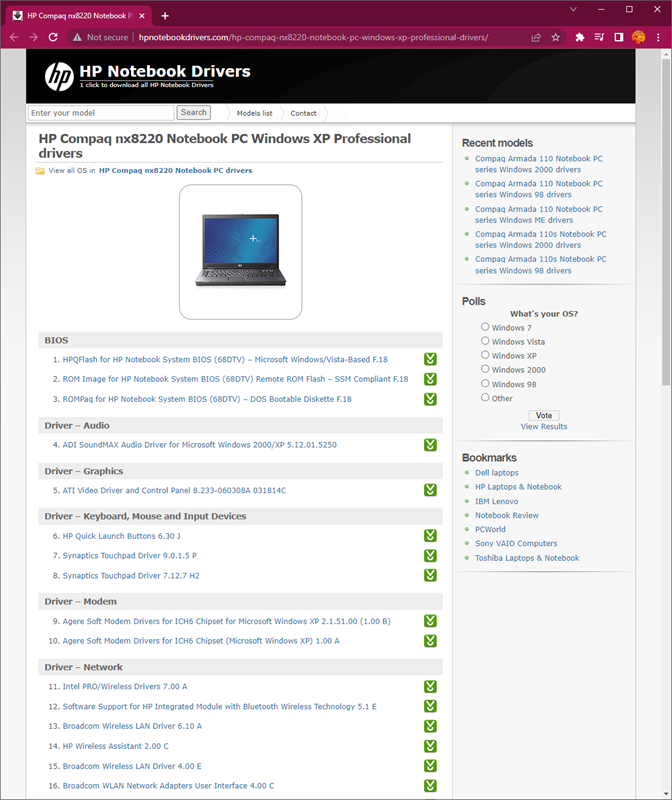Bookmark this page with the star icon
Screen dimensions: 672x800
coord(556,37)
